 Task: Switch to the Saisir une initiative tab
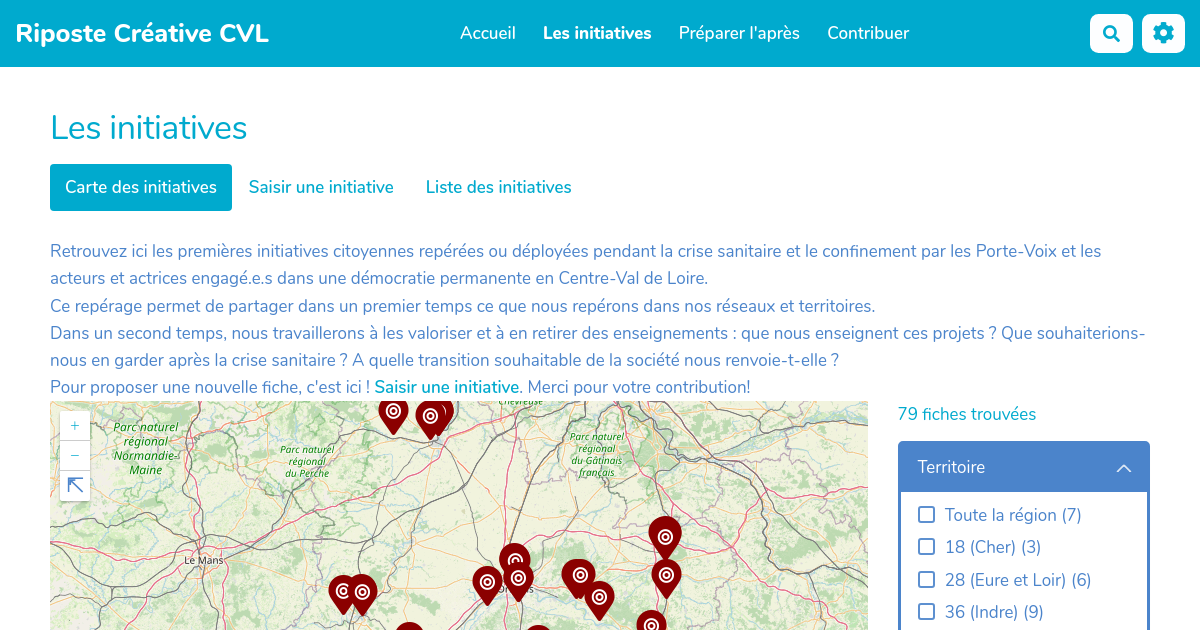[x=321, y=187]
